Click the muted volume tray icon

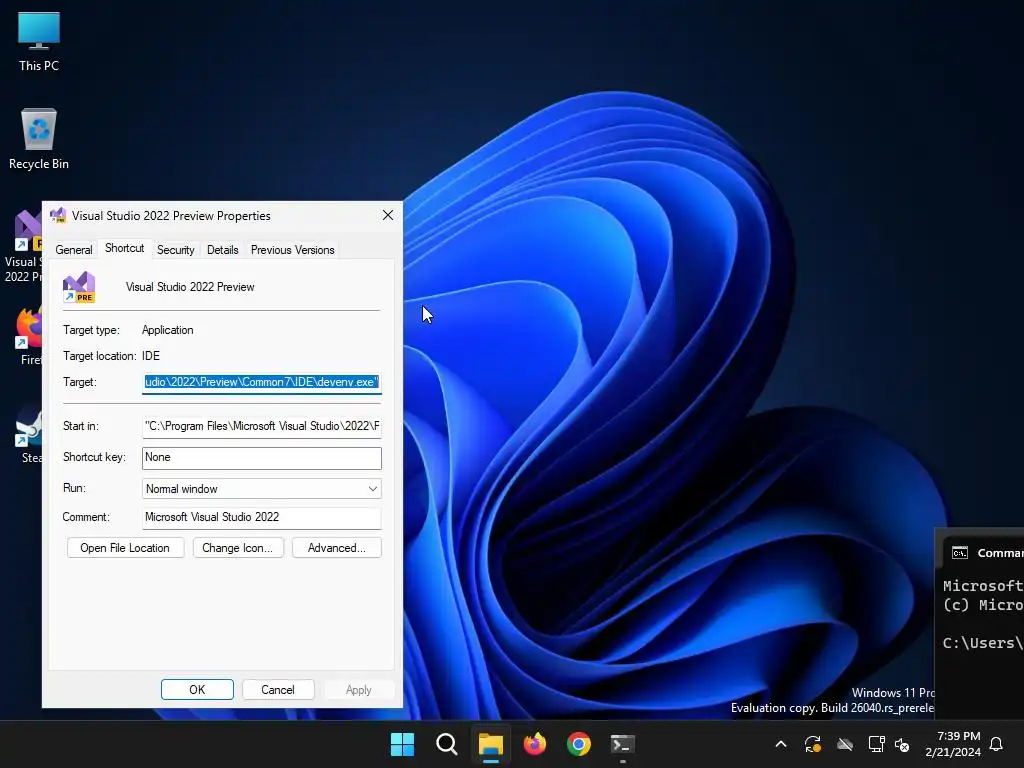pyautogui.click(x=902, y=744)
